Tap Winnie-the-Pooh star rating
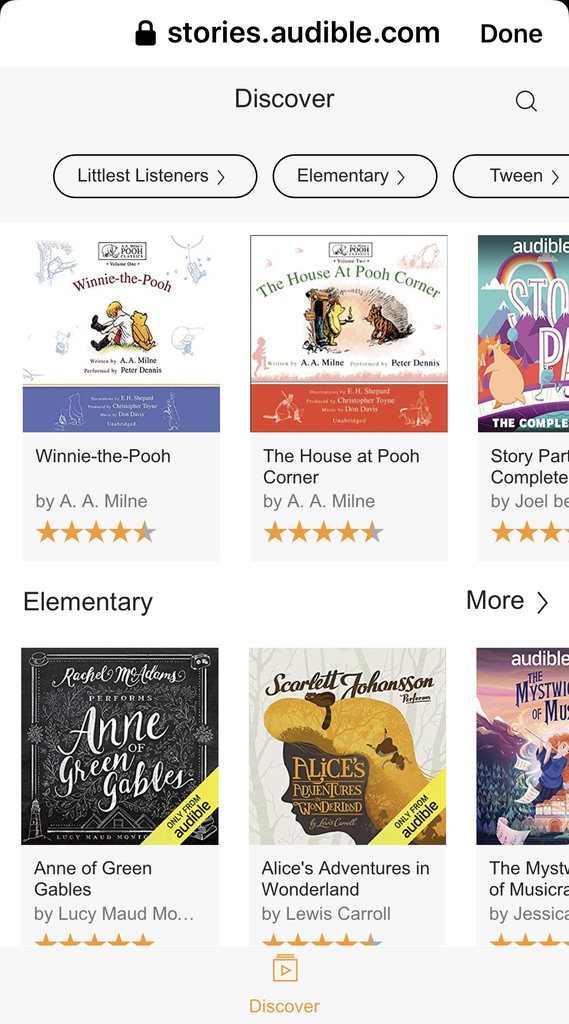 96,532
